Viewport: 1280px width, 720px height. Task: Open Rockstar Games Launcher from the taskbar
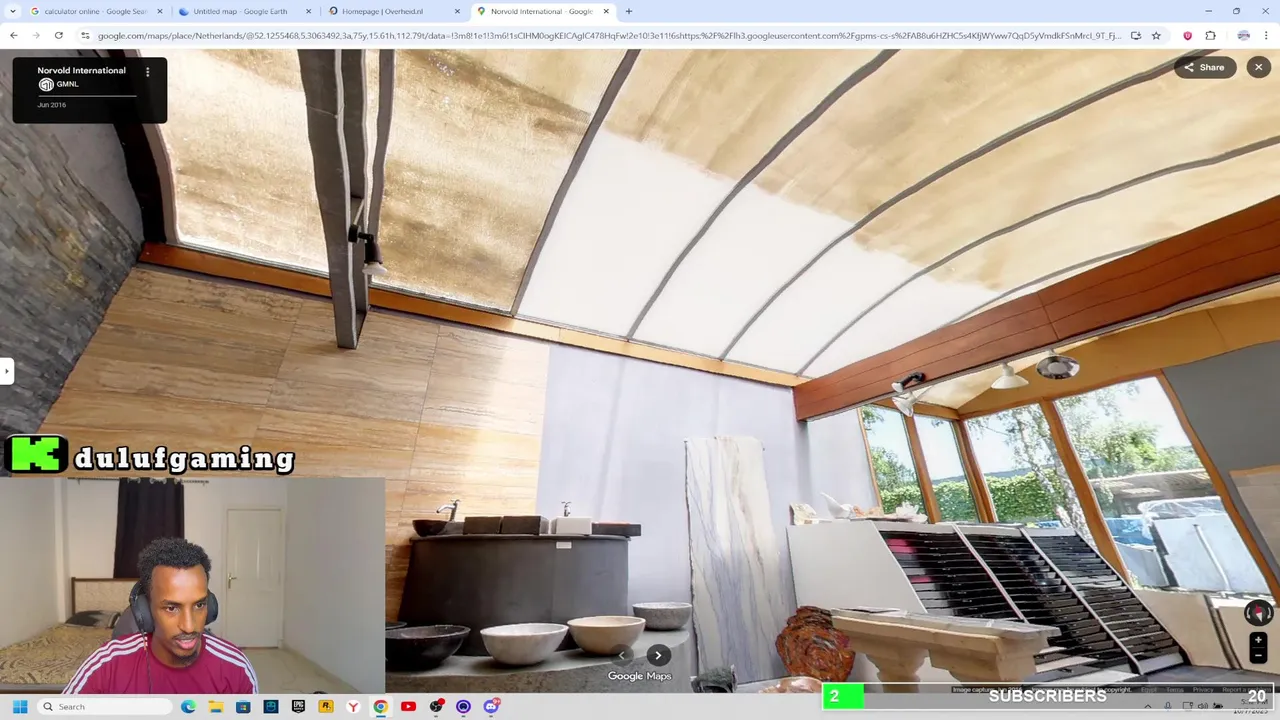325,706
